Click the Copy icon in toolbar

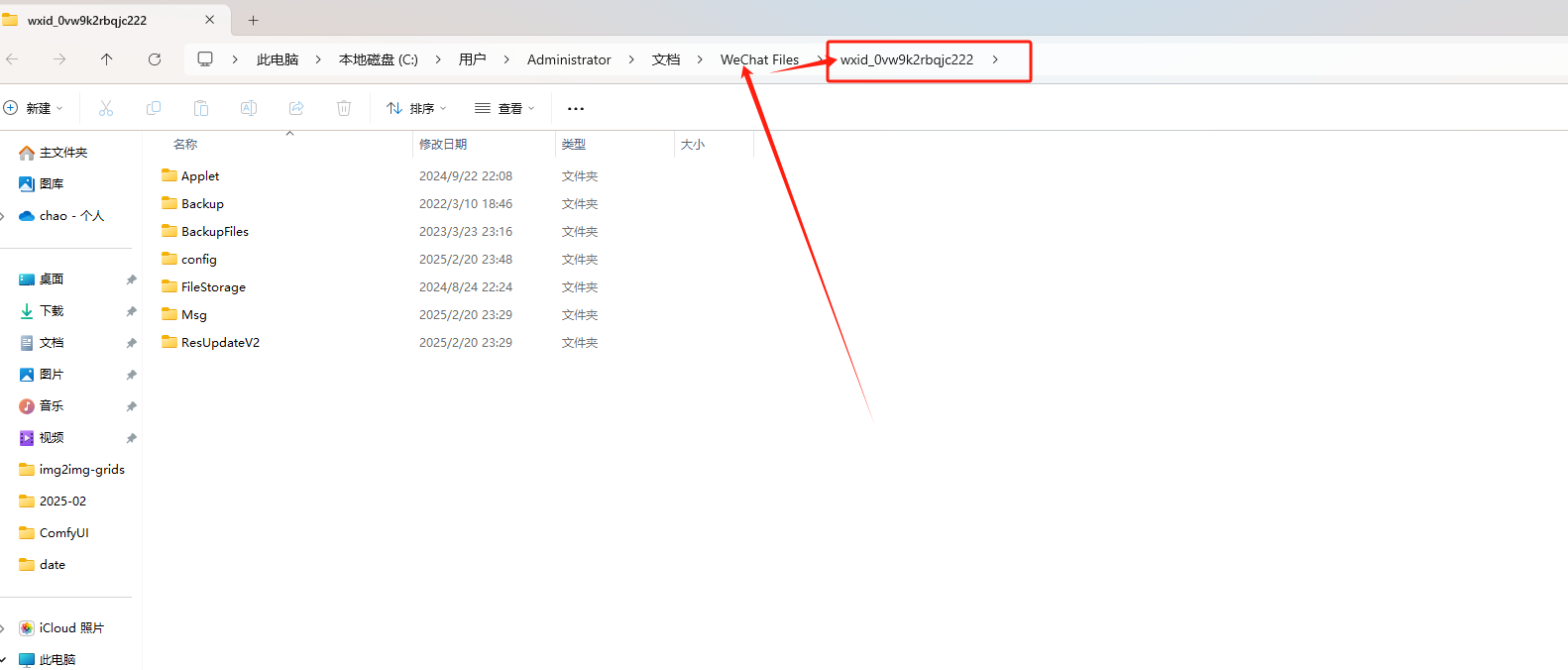coord(154,108)
